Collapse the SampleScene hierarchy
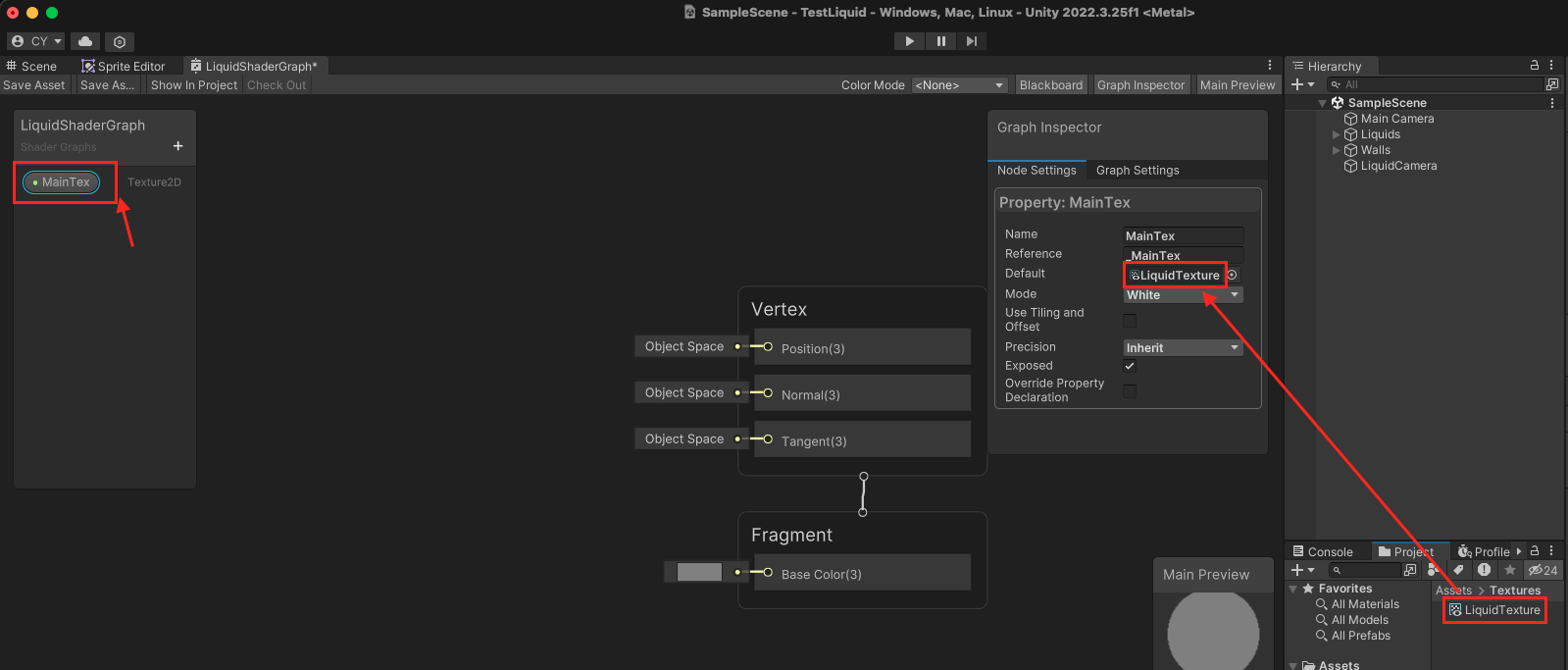The width and height of the screenshot is (1568, 670). click(x=1322, y=103)
